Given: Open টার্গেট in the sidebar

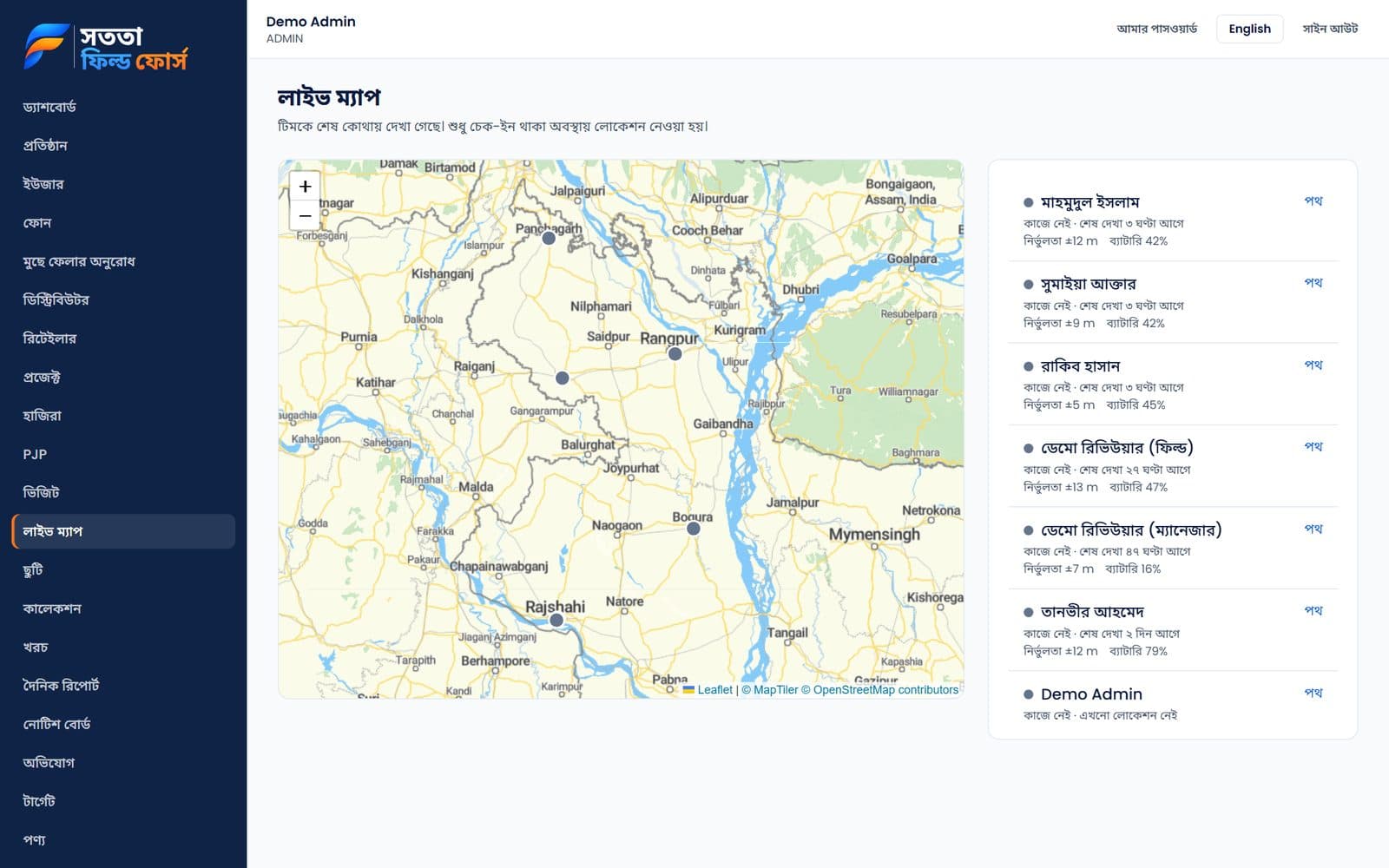Looking at the screenshot, I should click(123, 801).
